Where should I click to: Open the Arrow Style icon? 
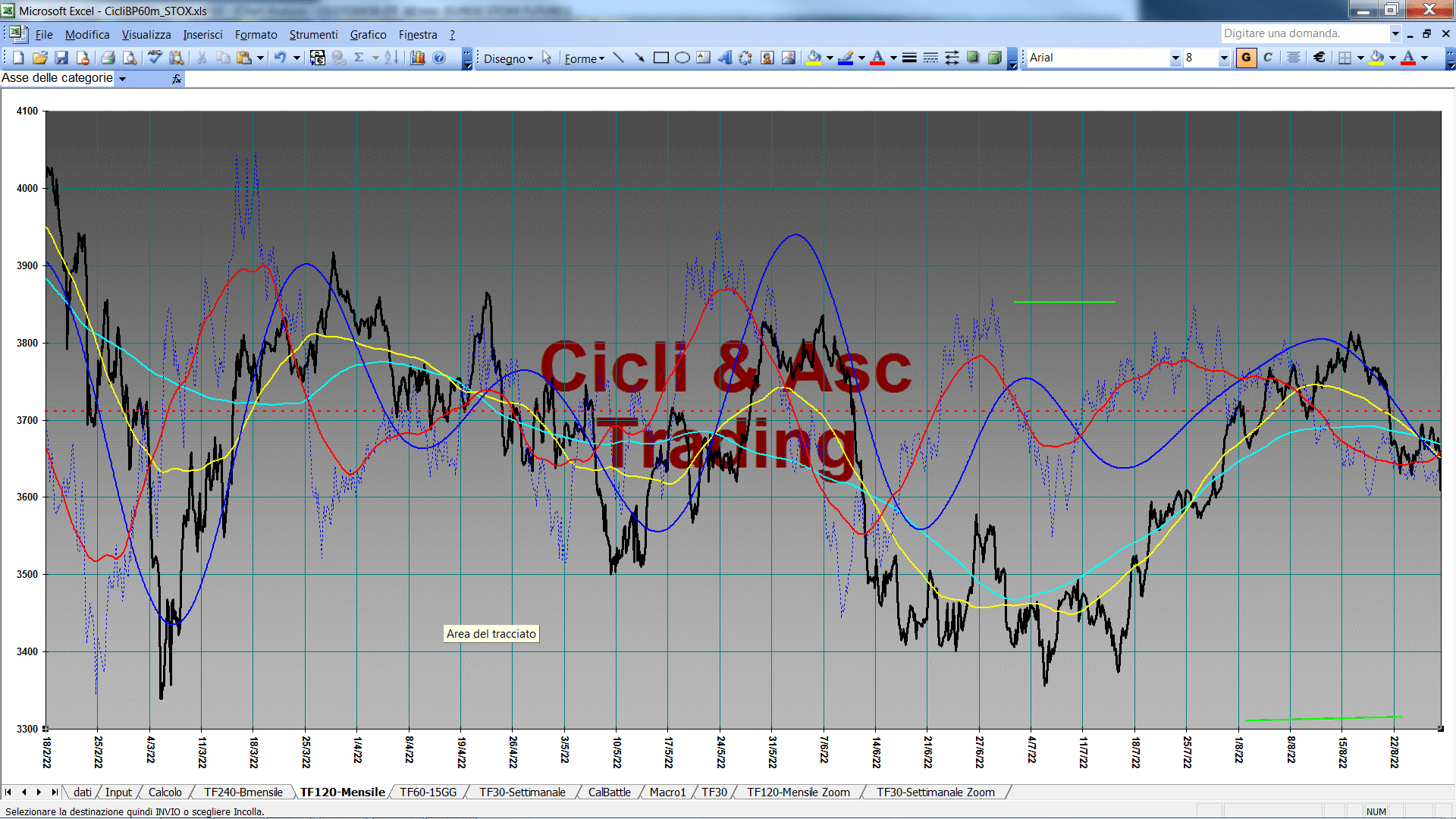pos(952,58)
